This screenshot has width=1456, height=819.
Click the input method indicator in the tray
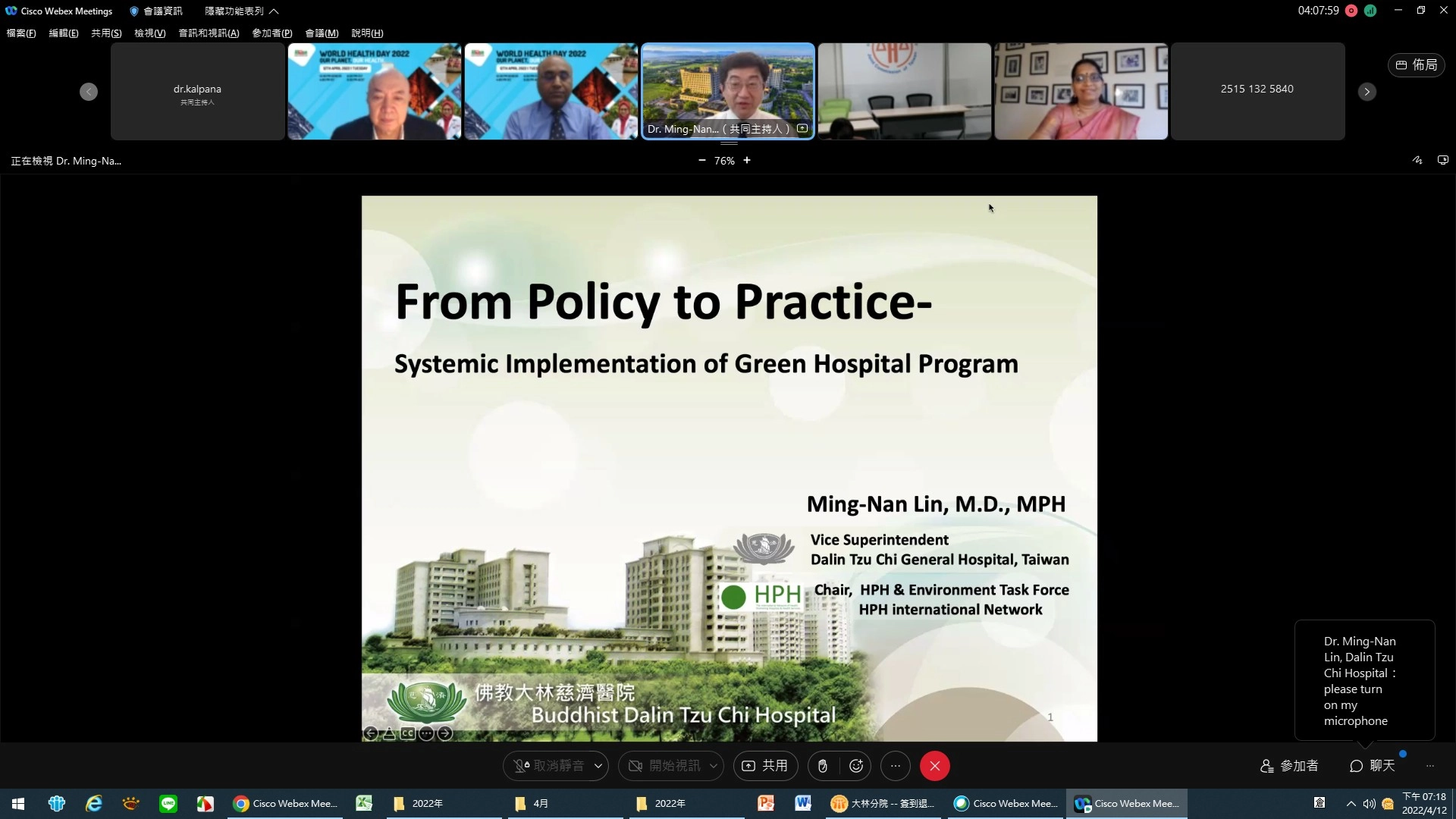point(1319,803)
